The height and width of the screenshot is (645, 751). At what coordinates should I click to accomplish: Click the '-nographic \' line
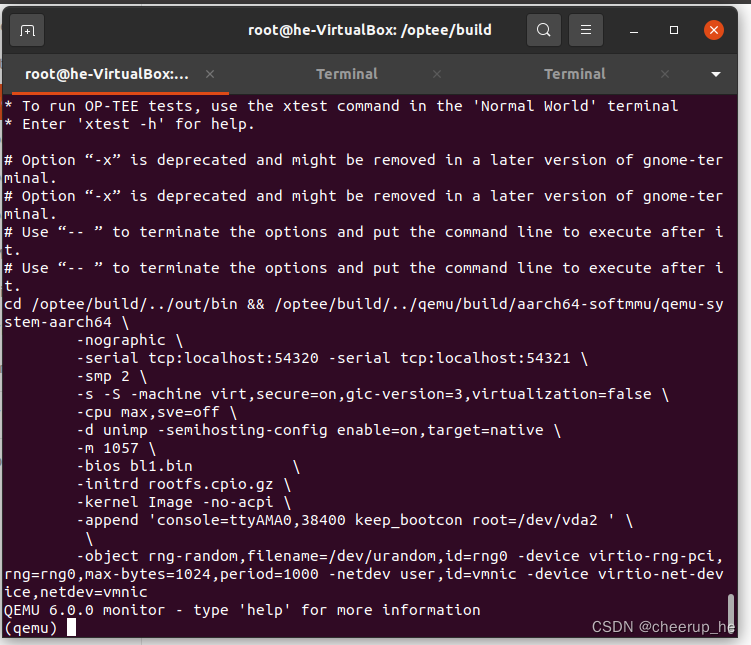click(x=130, y=340)
